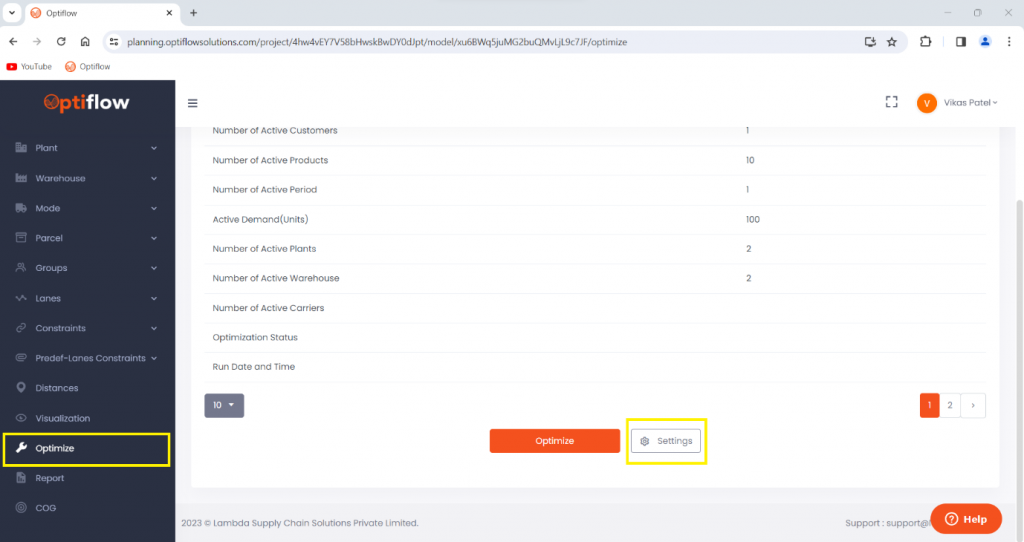Open the Settings button
This screenshot has height=542, width=1024.
point(666,441)
